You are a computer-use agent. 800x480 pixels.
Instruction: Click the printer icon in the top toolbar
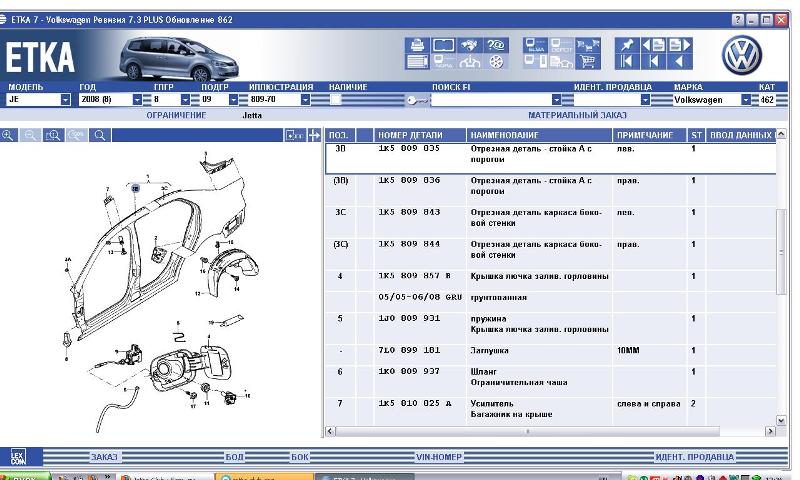417,45
